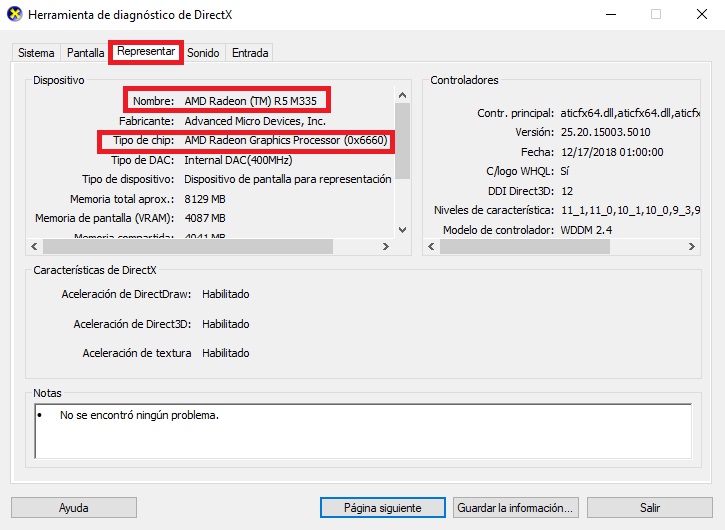Click Dispositivo de pantalla para representación value
The image size is (725, 530).
288,179
